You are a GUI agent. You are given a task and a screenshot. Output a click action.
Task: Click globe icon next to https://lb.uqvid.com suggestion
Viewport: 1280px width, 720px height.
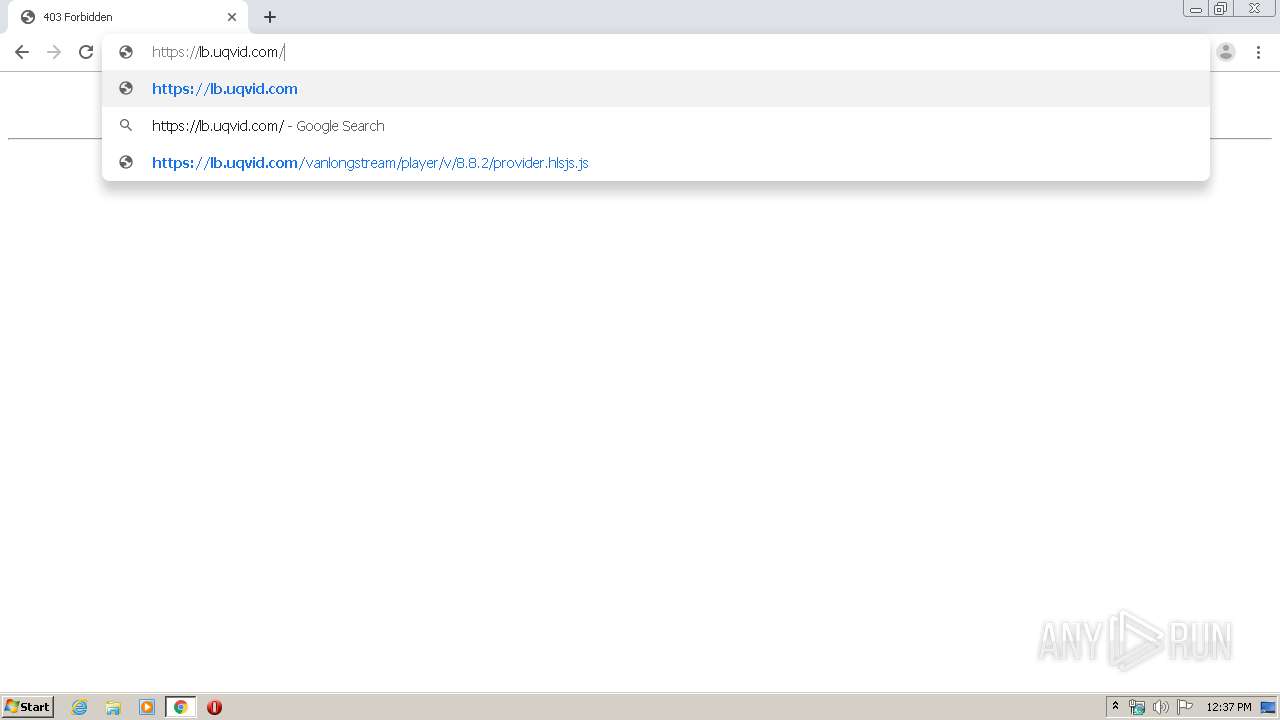(x=126, y=89)
